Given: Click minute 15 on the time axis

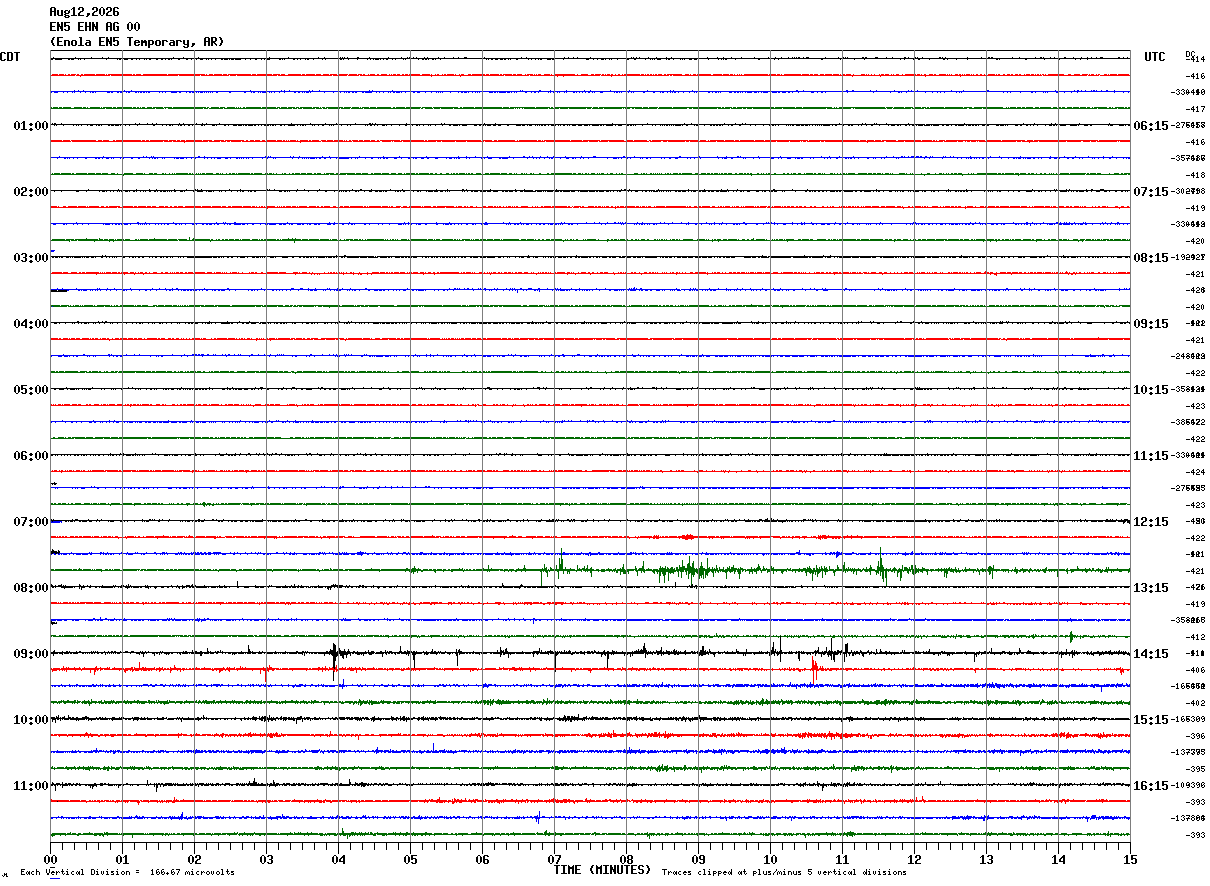Looking at the screenshot, I should coord(1130,859).
